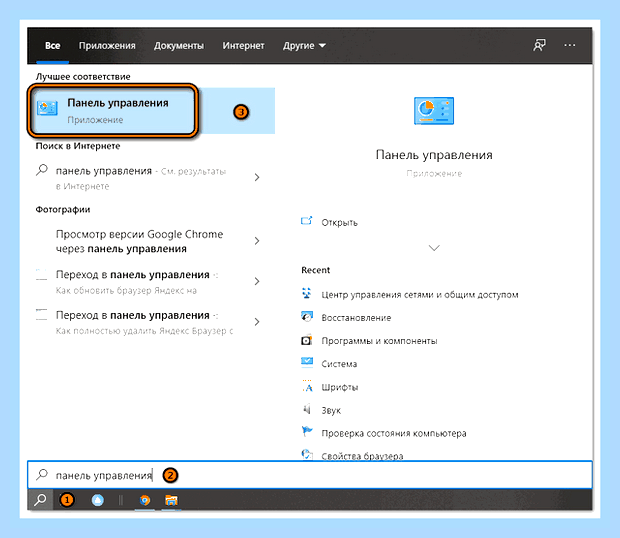Click the magnifier icon beside web search result

(42, 170)
